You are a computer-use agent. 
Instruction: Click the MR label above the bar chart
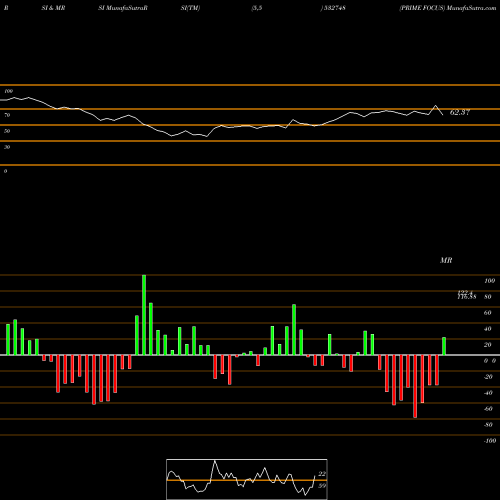point(446,260)
